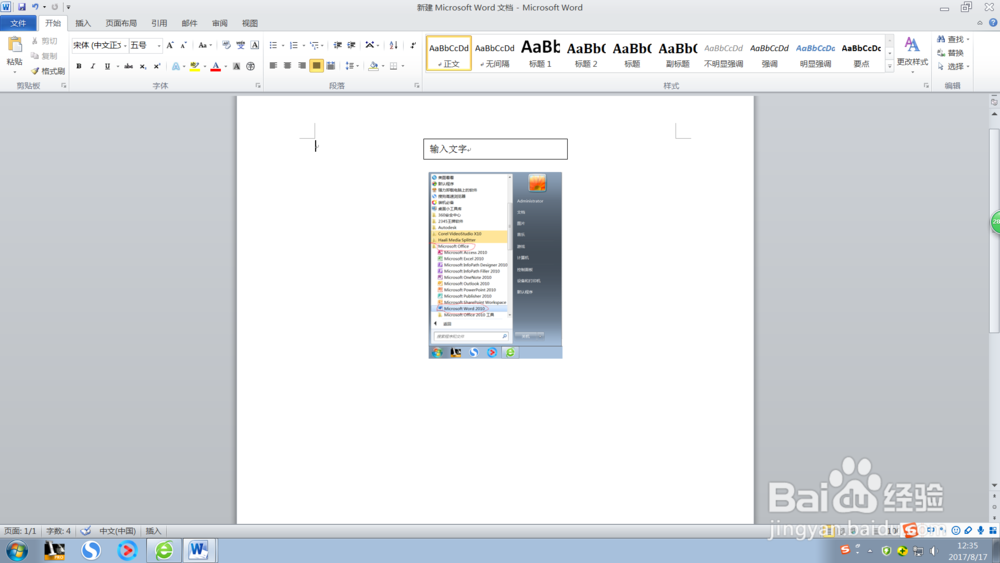Open the Paragraph dialog launcher

[x=416, y=85]
